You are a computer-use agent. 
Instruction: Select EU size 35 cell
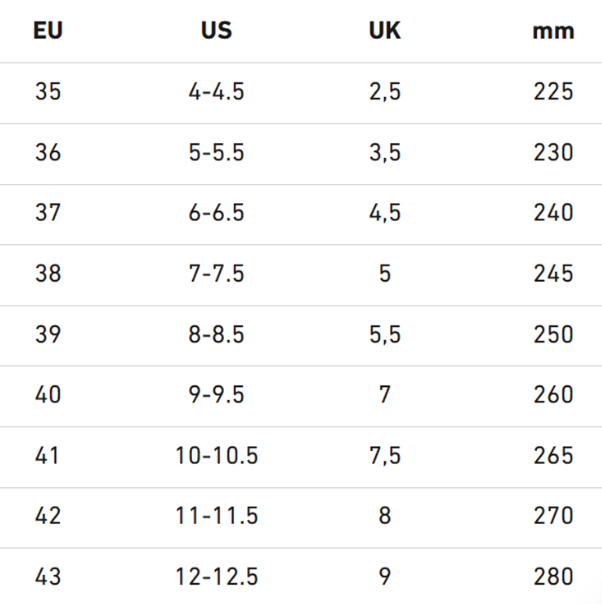coord(48,92)
